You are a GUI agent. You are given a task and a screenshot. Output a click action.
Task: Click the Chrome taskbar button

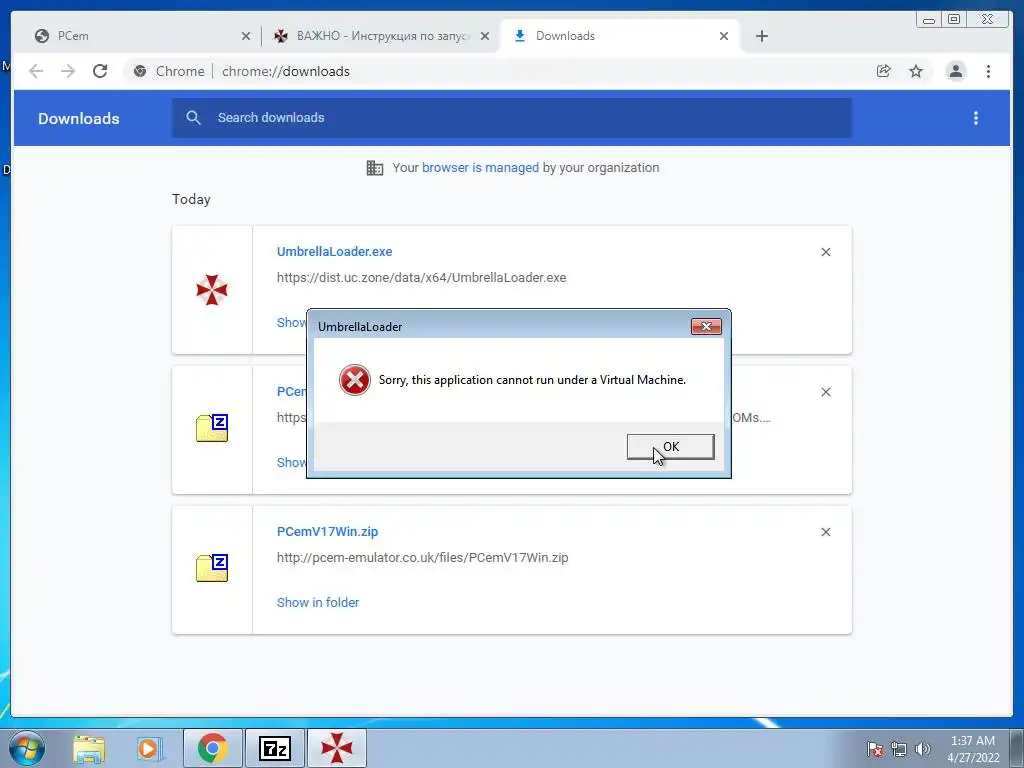[x=213, y=748]
